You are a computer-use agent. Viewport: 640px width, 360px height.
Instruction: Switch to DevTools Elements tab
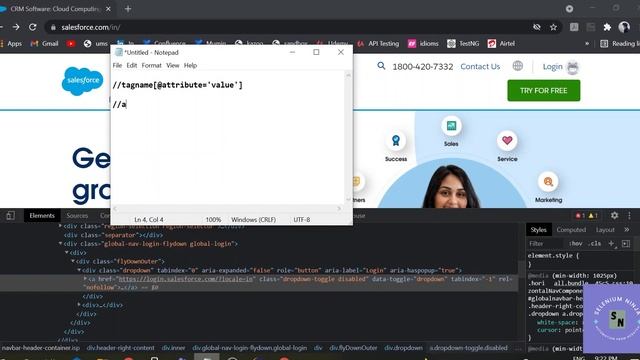tap(42, 216)
